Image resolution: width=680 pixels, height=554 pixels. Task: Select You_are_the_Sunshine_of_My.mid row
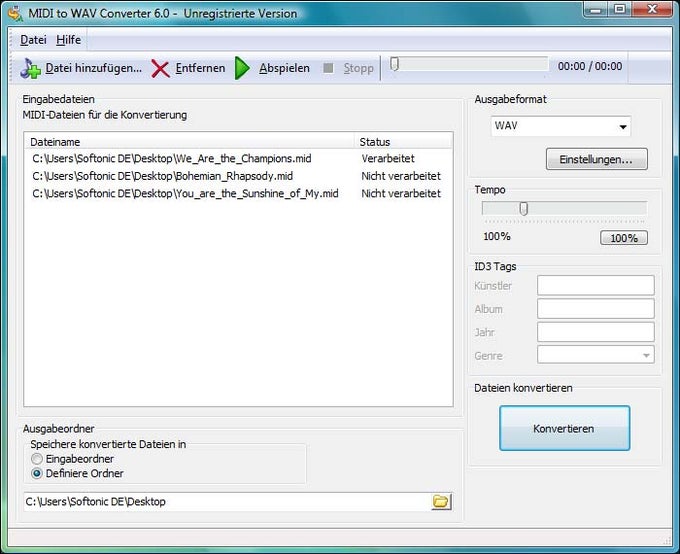(238, 193)
